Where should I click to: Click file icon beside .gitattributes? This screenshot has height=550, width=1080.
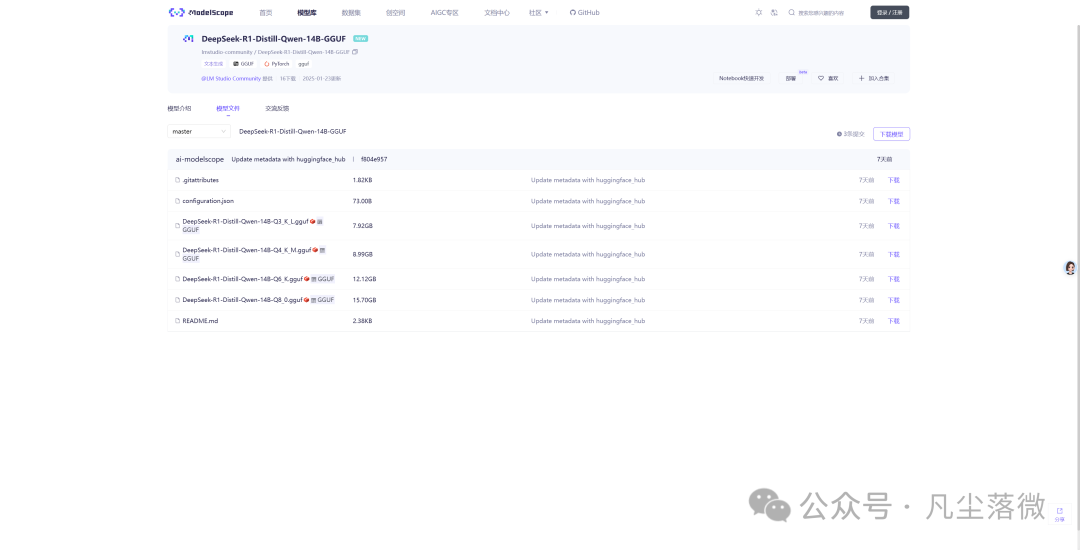[177, 180]
